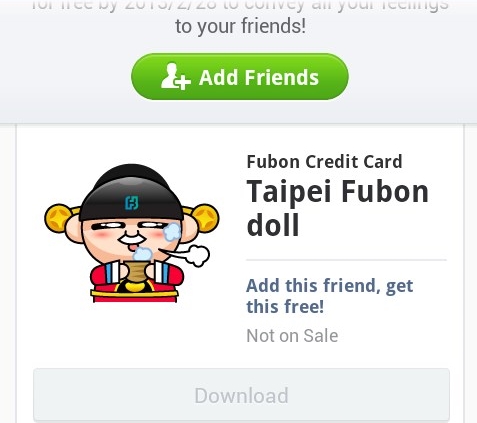The image size is (477, 423).
Task: Click cut-off promo line mentioning 2013/2/28
Action: 240,6
